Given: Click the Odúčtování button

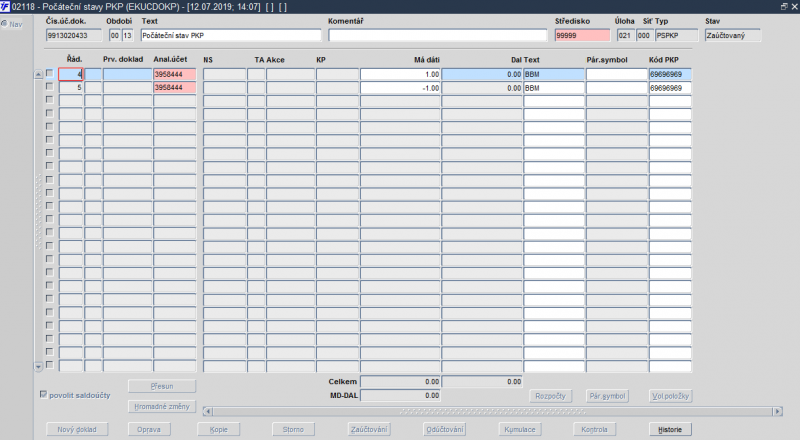Looking at the screenshot, I should (x=445, y=429).
